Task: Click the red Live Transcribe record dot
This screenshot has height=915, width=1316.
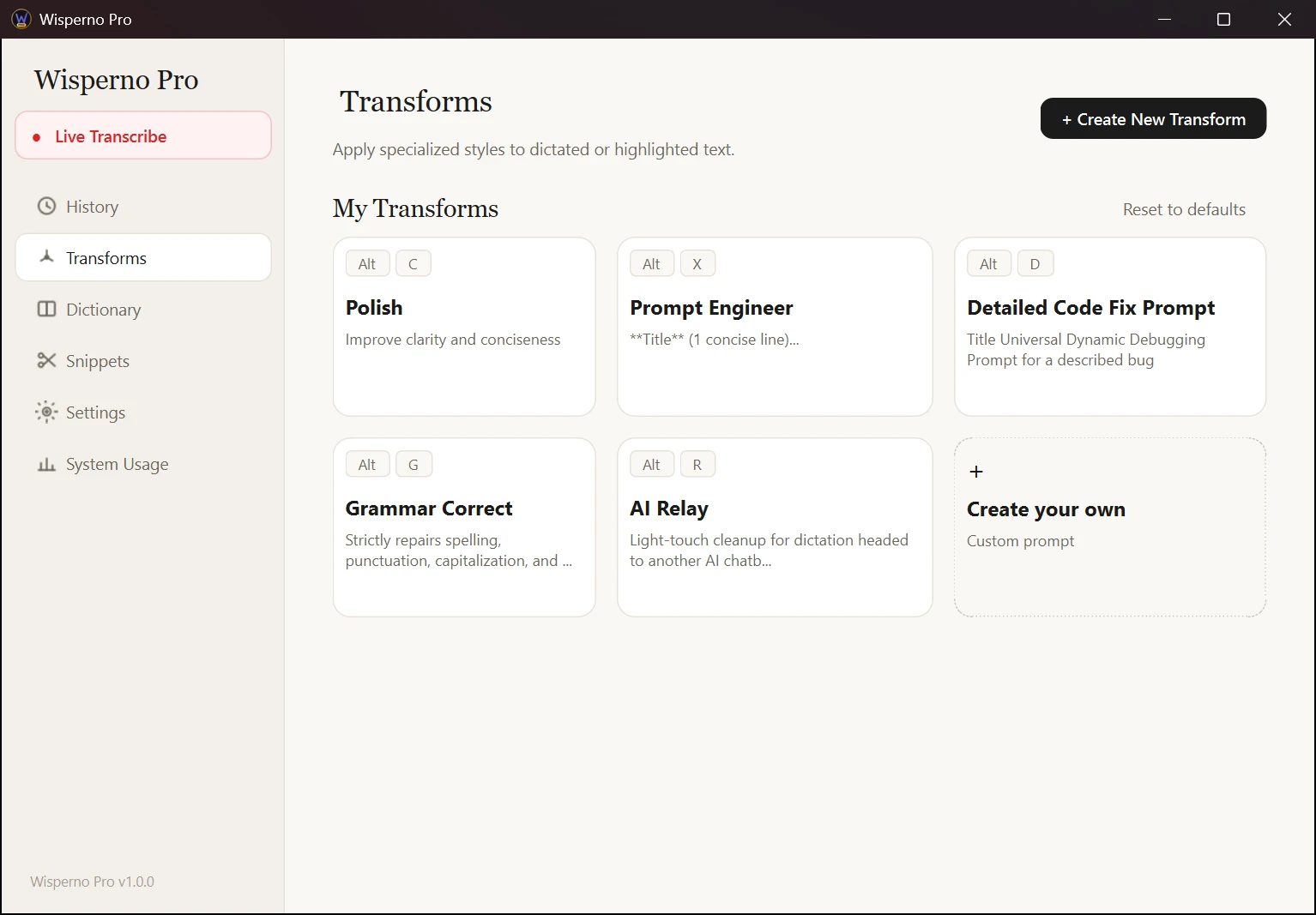Action: (36, 137)
